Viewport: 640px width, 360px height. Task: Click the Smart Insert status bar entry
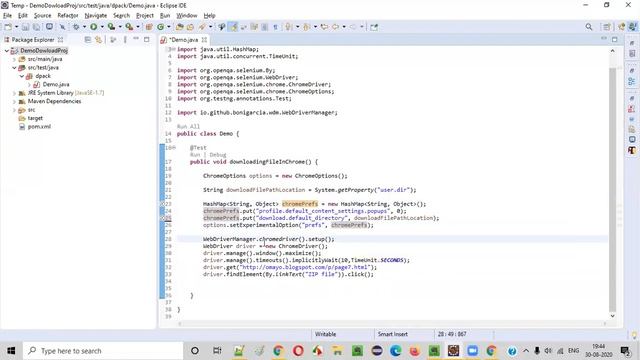coord(393,334)
